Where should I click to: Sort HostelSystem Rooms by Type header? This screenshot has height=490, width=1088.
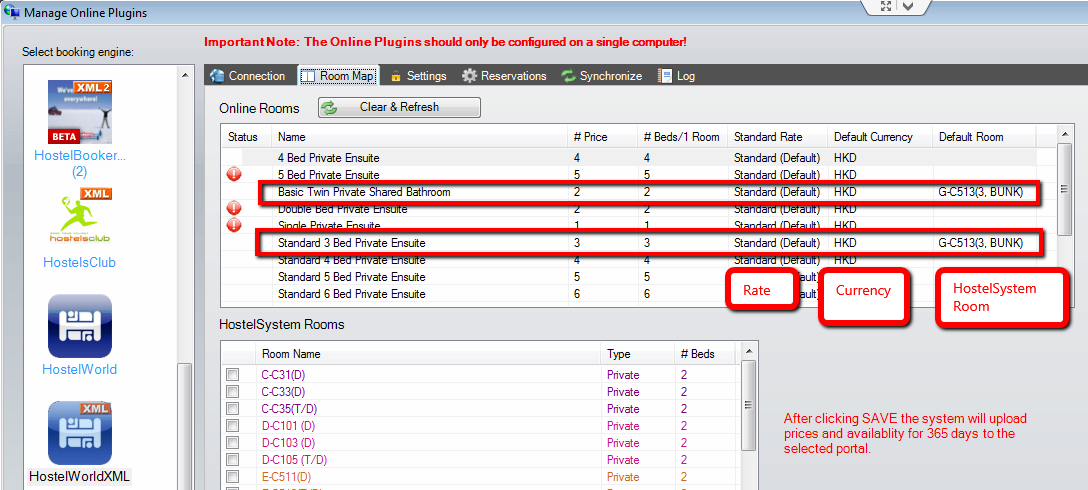637,354
